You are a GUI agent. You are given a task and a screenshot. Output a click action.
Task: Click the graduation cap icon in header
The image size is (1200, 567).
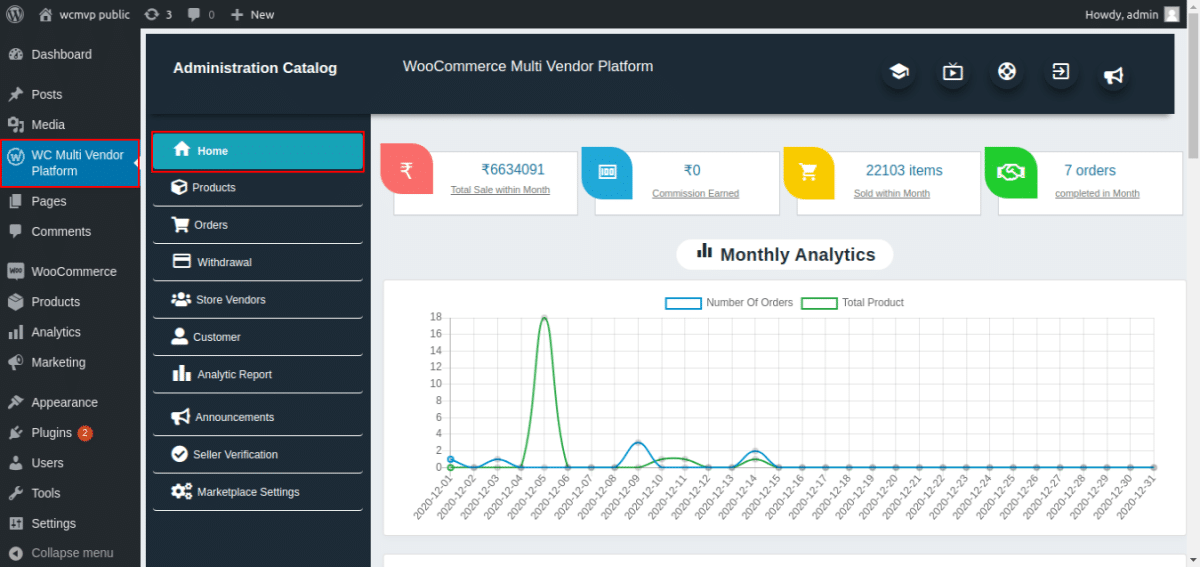click(x=899, y=72)
